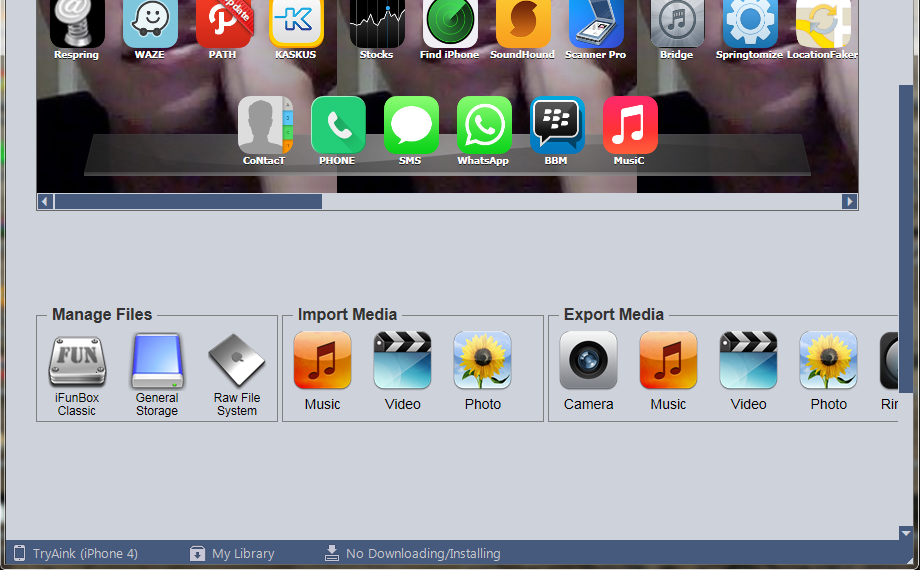Open CoNtacT dock icon
This screenshot has height=570, width=920.
point(265,124)
